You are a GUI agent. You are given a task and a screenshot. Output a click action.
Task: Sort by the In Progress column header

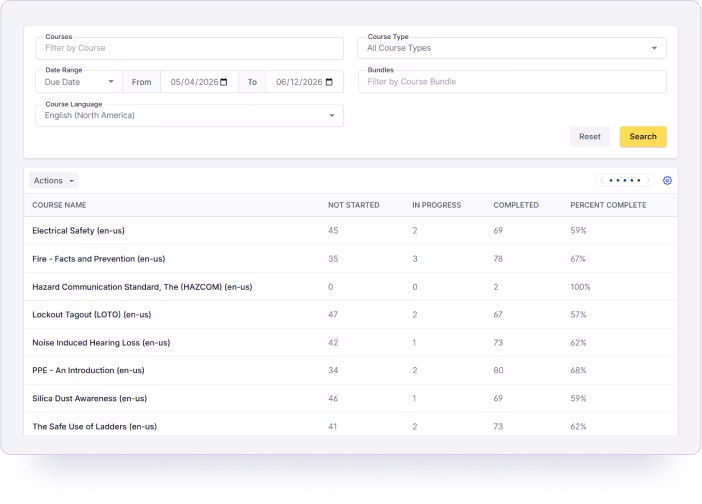(x=437, y=205)
